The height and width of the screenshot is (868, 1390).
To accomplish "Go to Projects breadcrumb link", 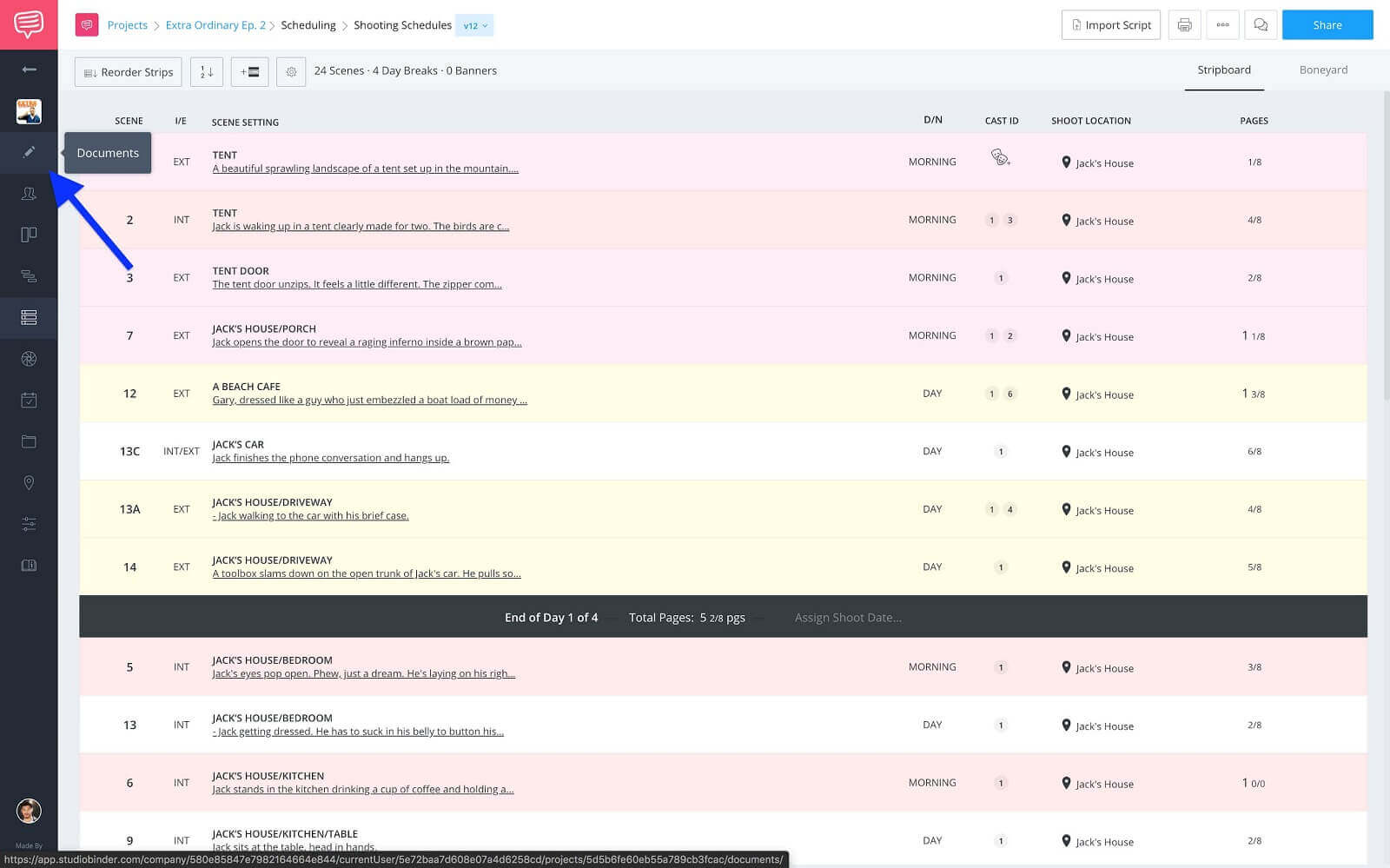I will [127, 25].
